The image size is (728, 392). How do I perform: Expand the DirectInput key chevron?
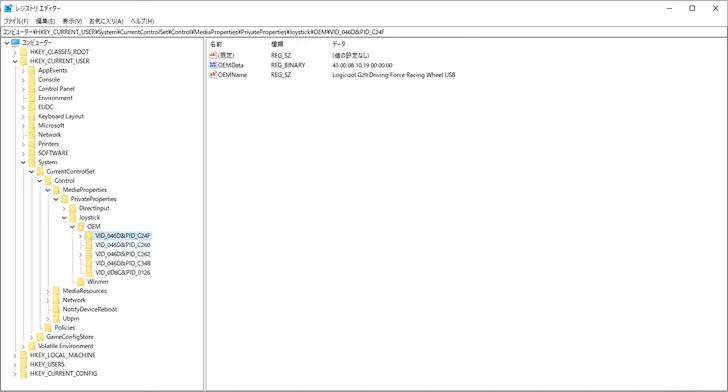tap(64, 209)
